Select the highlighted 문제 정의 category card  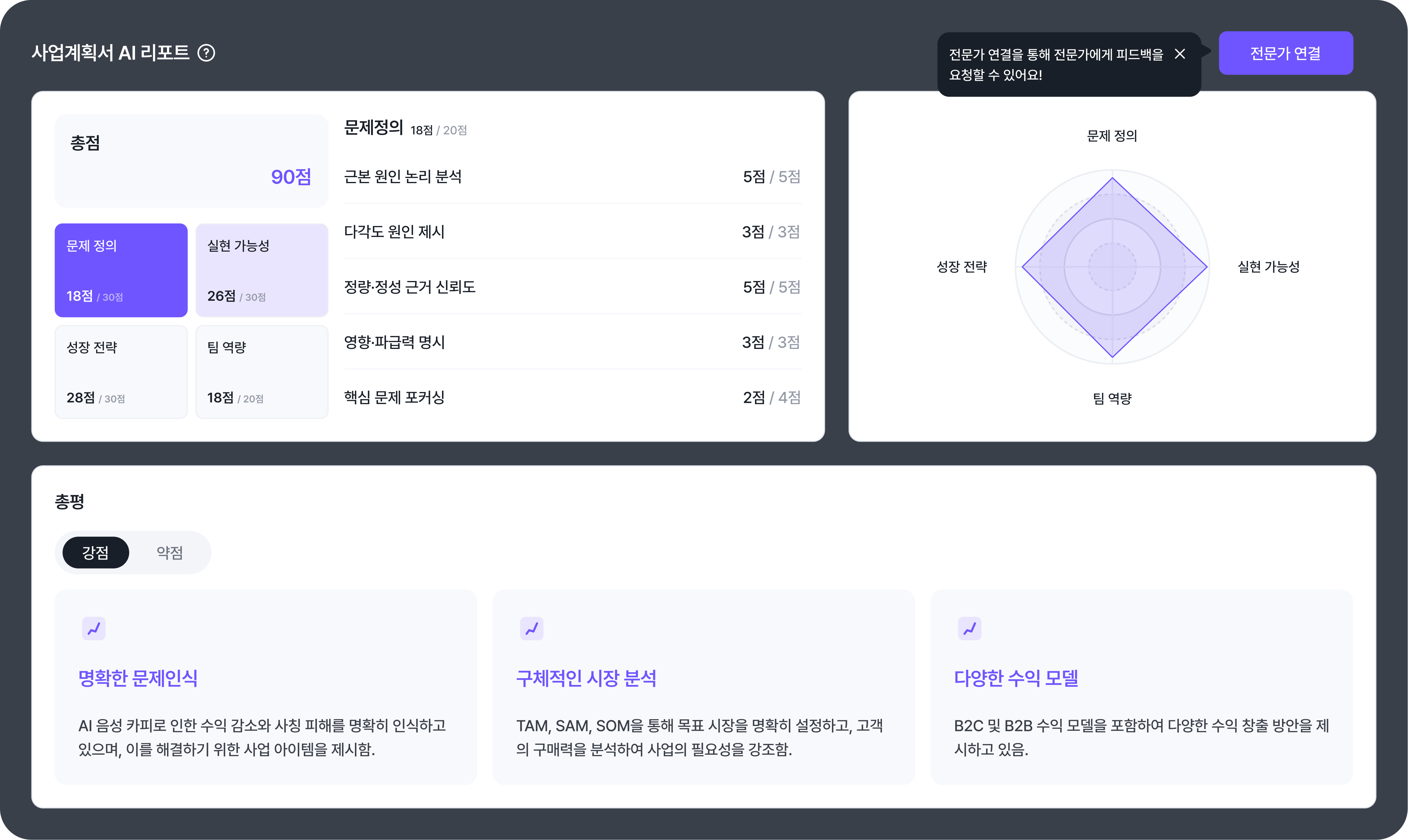tap(121, 270)
